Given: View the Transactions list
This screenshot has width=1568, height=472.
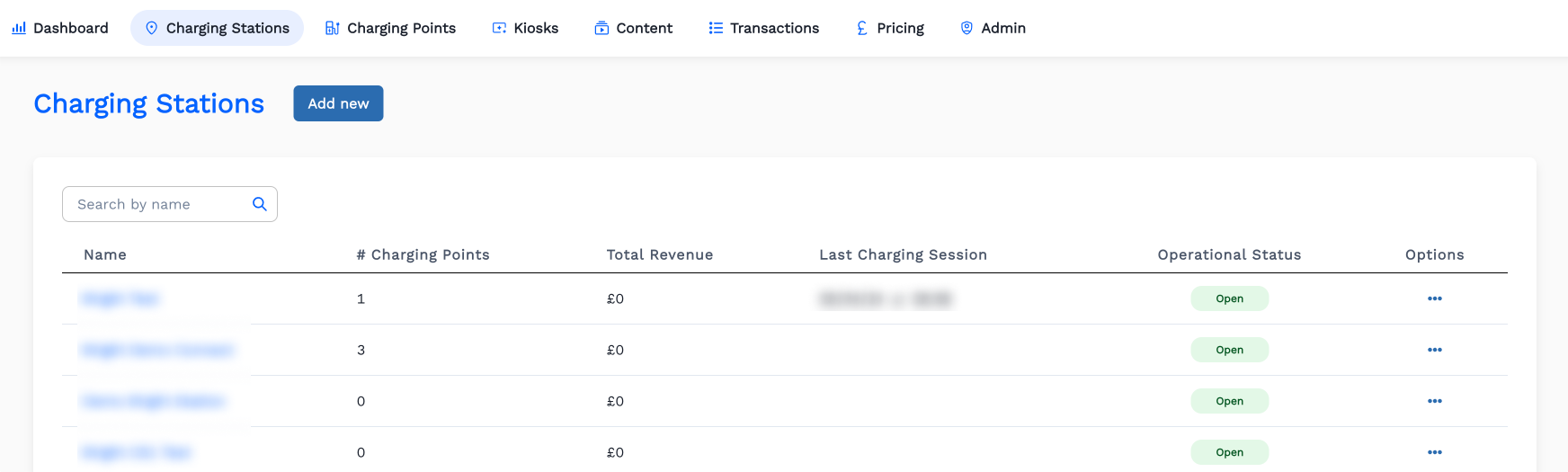Looking at the screenshot, I should tap(763, 28).
